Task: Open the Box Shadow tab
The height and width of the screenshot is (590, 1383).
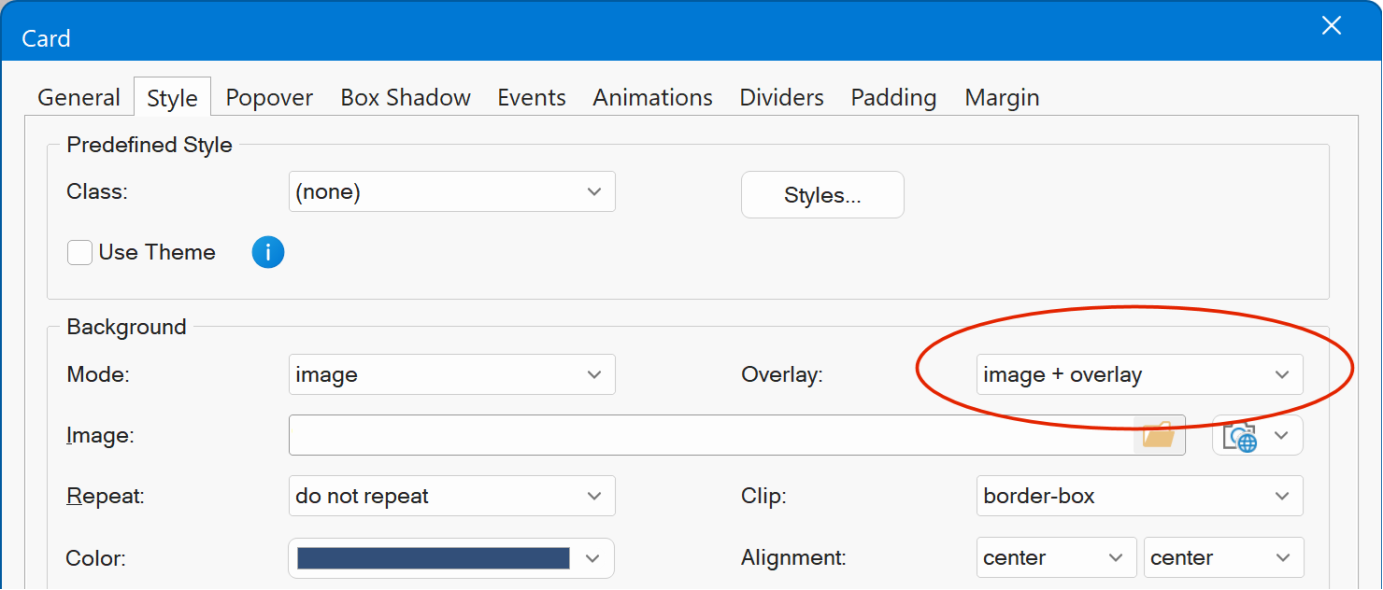Action: point(405,98)
